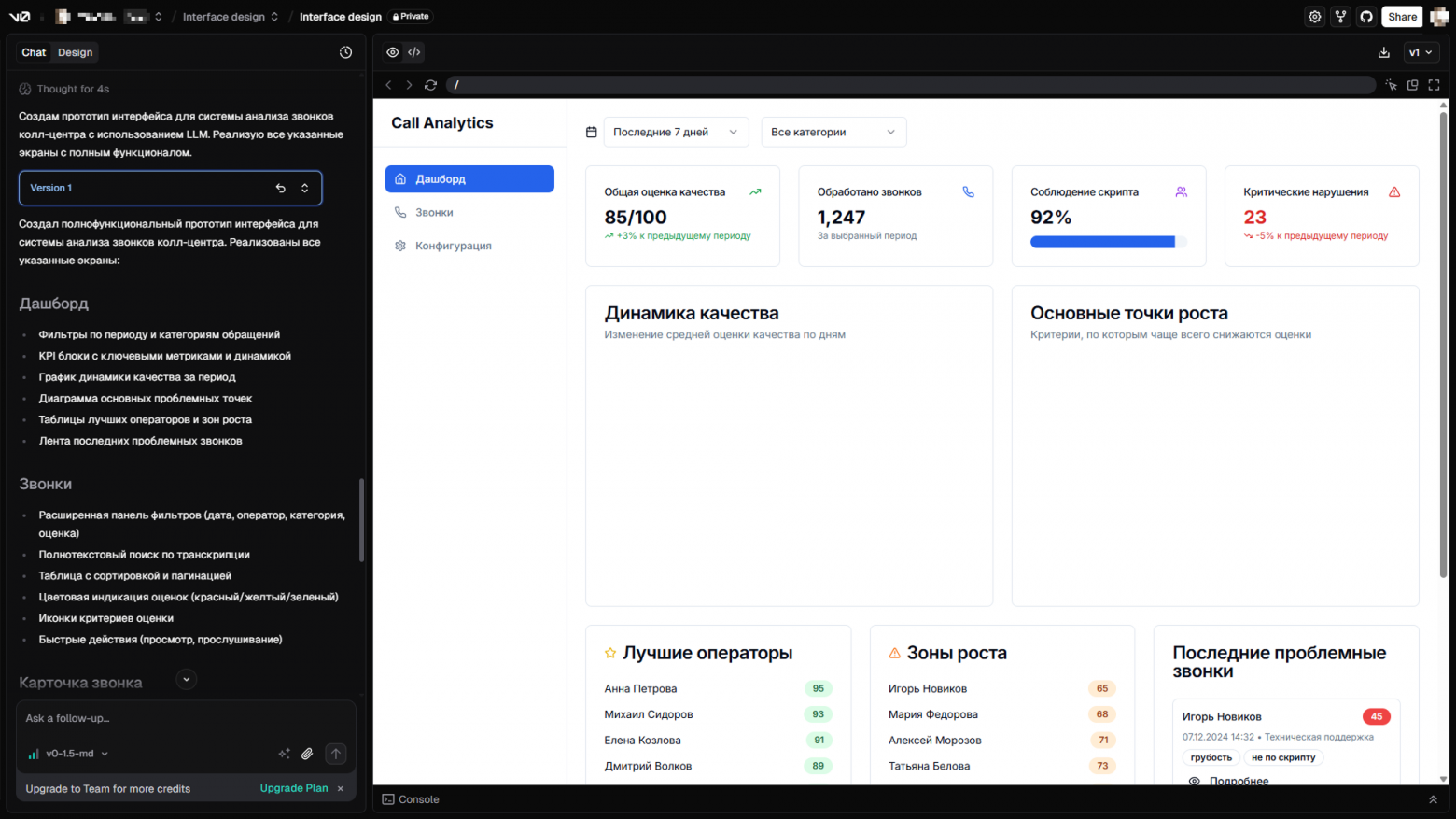Click the Upgrade Plan link
1456x819 pixels.
click(294, 789)
